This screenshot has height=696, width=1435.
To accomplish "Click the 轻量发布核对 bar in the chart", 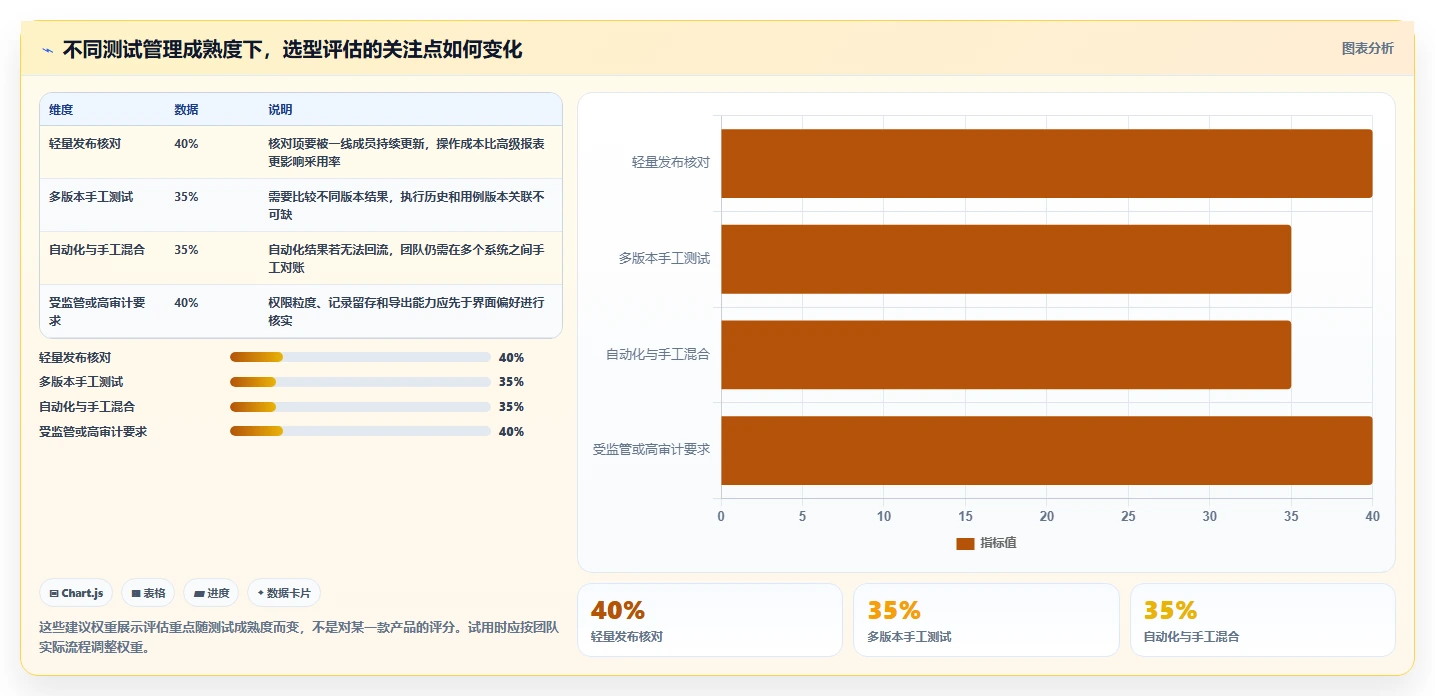I will point(1046,163).
